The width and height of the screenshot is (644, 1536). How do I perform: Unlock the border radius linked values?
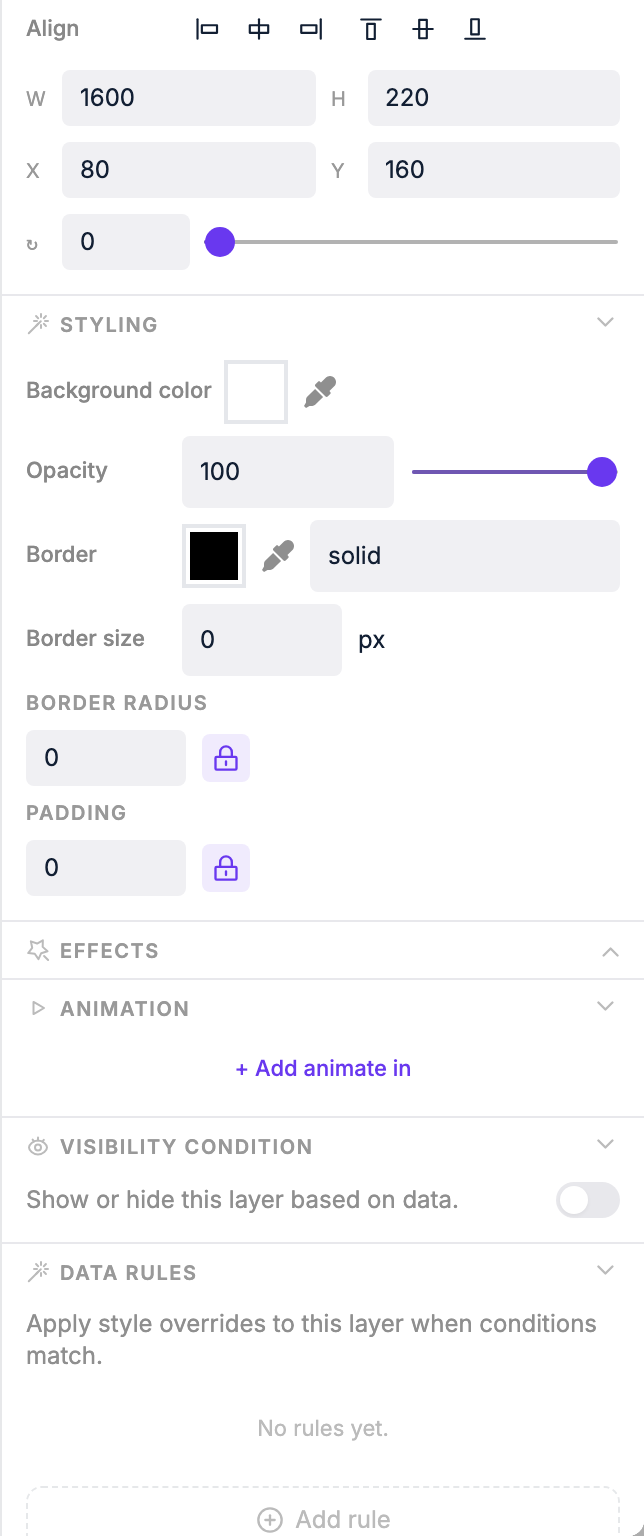tap(225, 758)
